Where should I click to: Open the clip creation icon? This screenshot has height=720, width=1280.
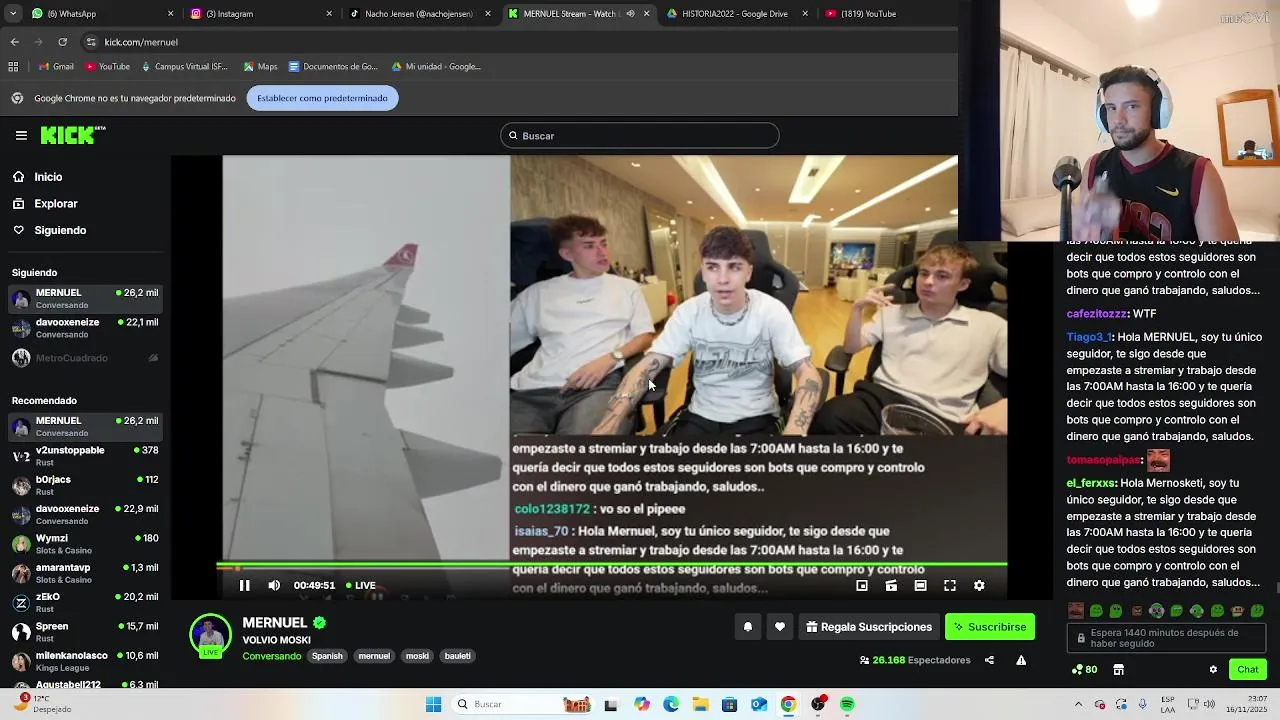point(891,586)
